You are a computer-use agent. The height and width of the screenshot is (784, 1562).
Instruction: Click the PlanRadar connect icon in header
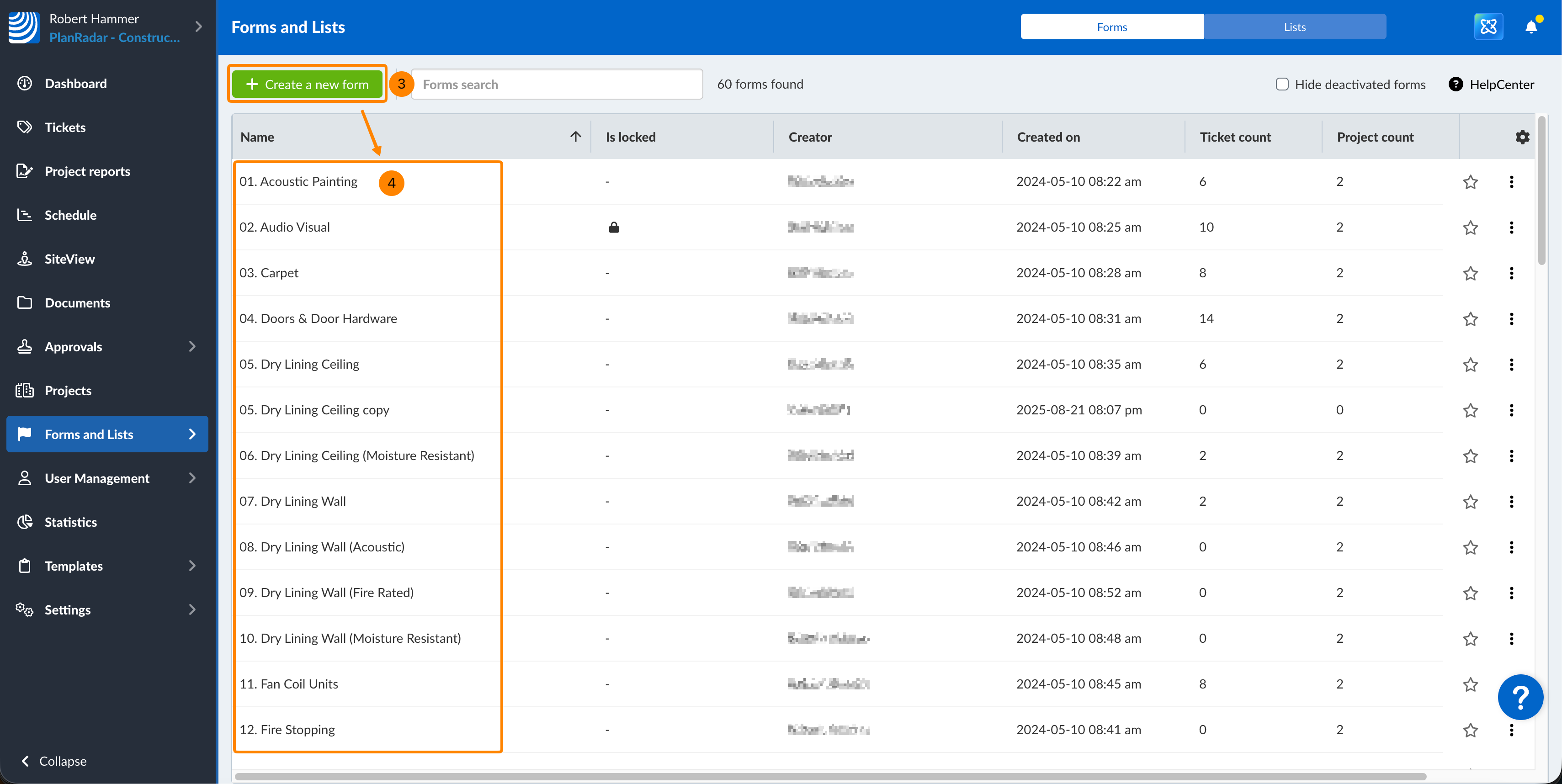[1488, 26]
